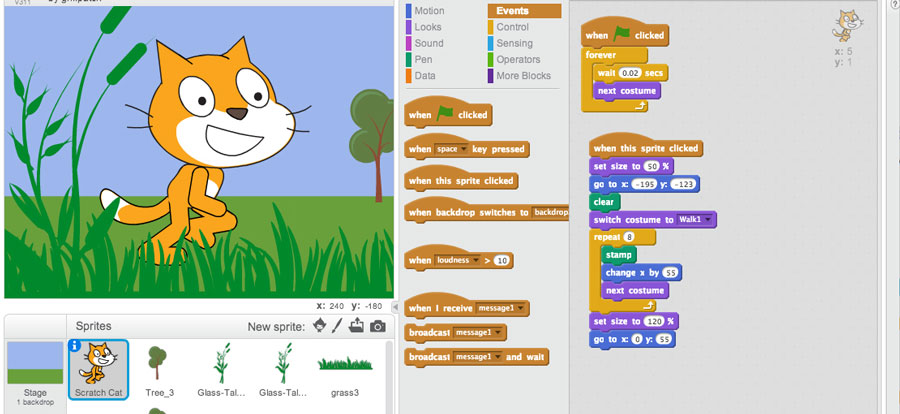Click the forever block in script
This screenshot has width=900, height=414.
(x=600, y=55)
